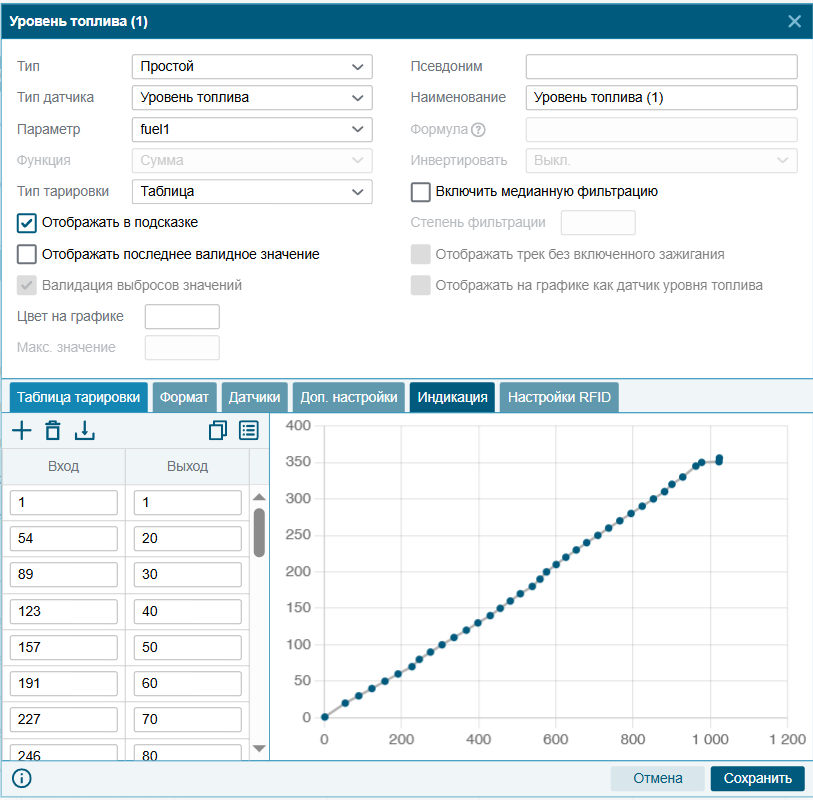Open the list view icon above table
Viewport: 813px width, 800px height.
(x=249, y=430)
